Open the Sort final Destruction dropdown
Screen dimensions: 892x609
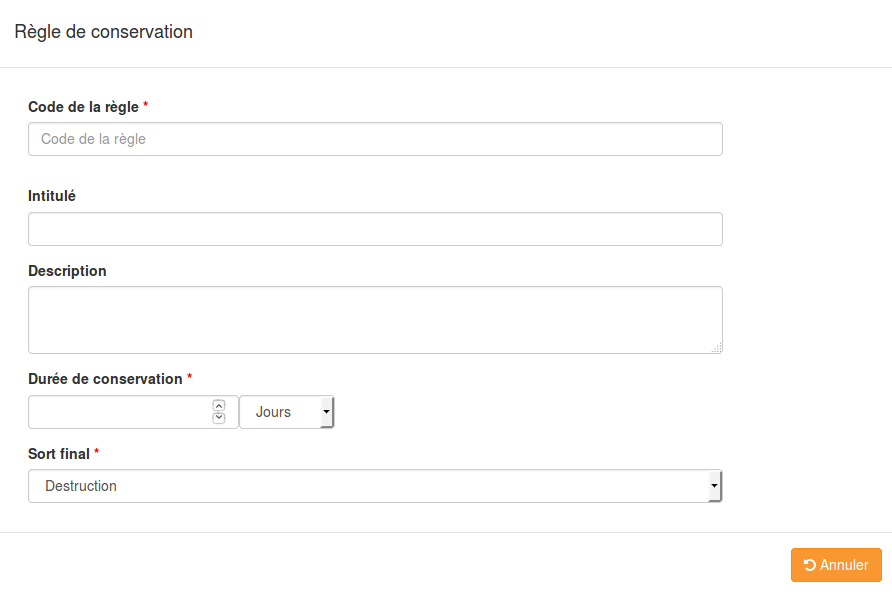[375, 486]
